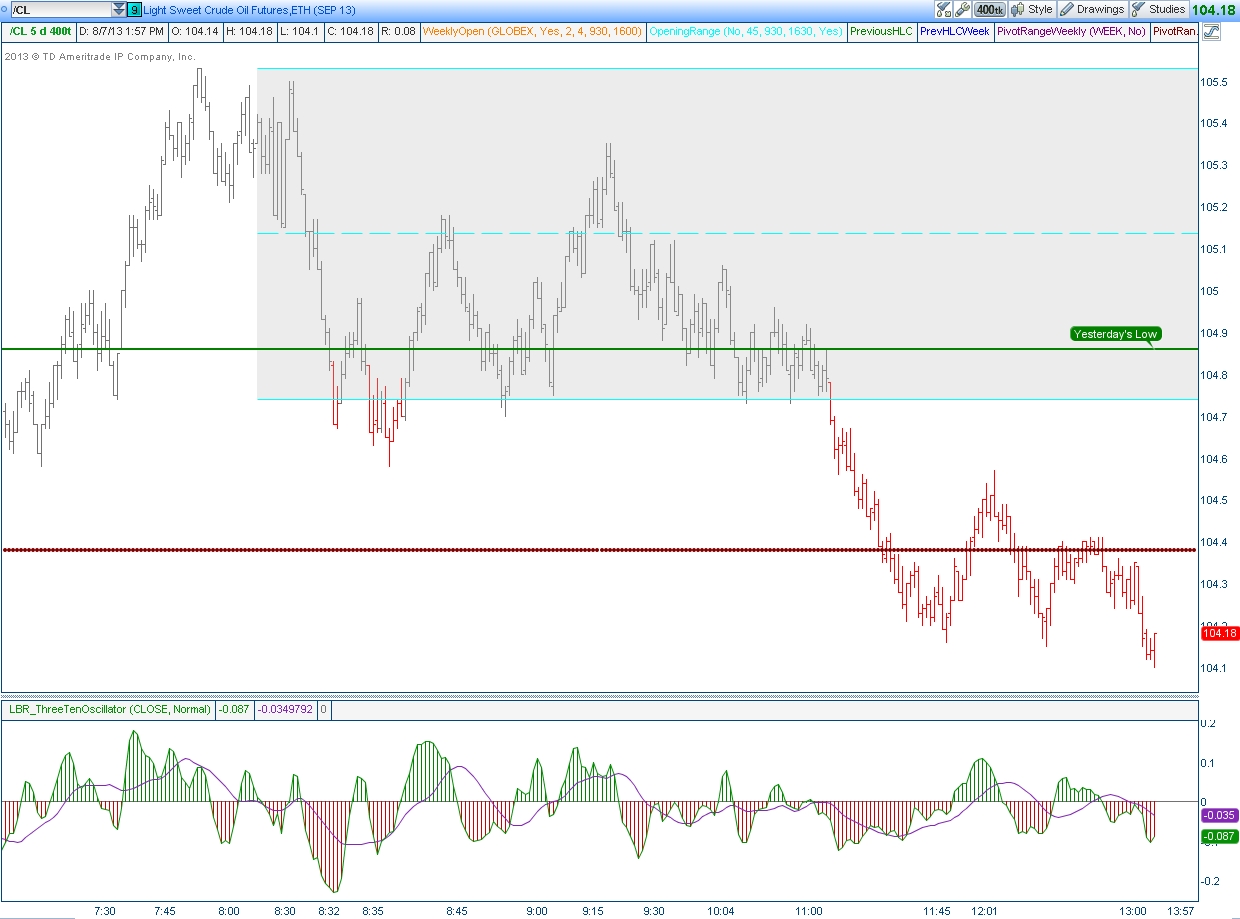
Task: Open the Studies menu
Action: pos(1159,9)
